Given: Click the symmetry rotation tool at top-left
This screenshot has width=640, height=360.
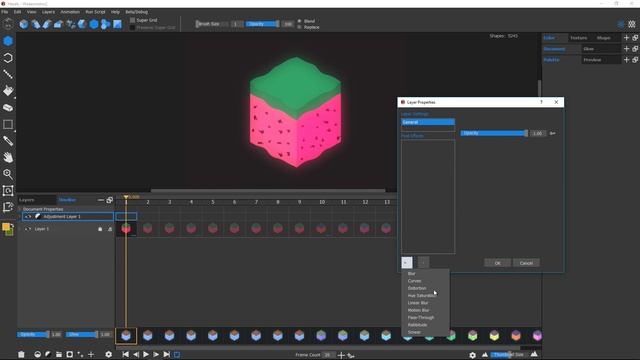Looking at the screenshot, I should pyautogui.click(x=8, y=24).
